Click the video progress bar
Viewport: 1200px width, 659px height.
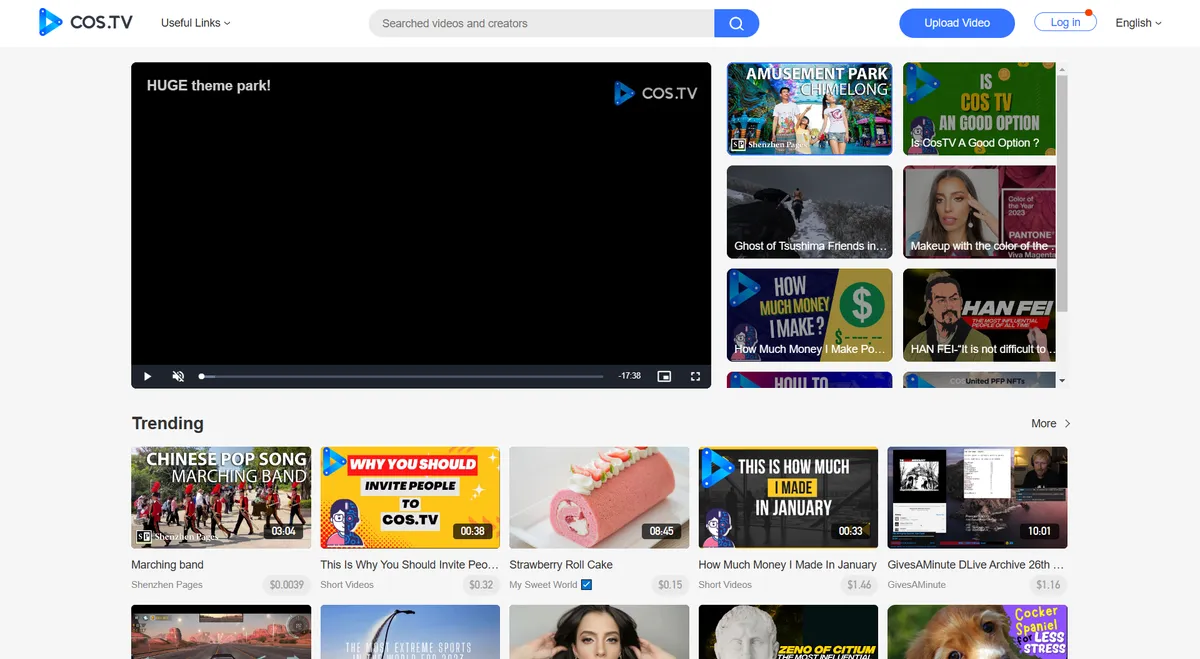click(x=400, y=376)
